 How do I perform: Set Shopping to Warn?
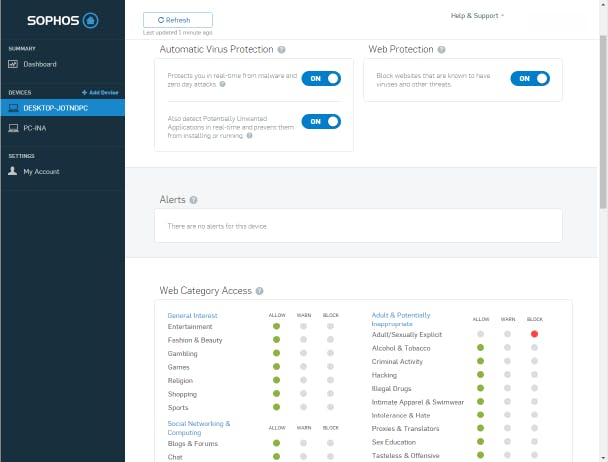pyautogui.click(x=303, y=394)
